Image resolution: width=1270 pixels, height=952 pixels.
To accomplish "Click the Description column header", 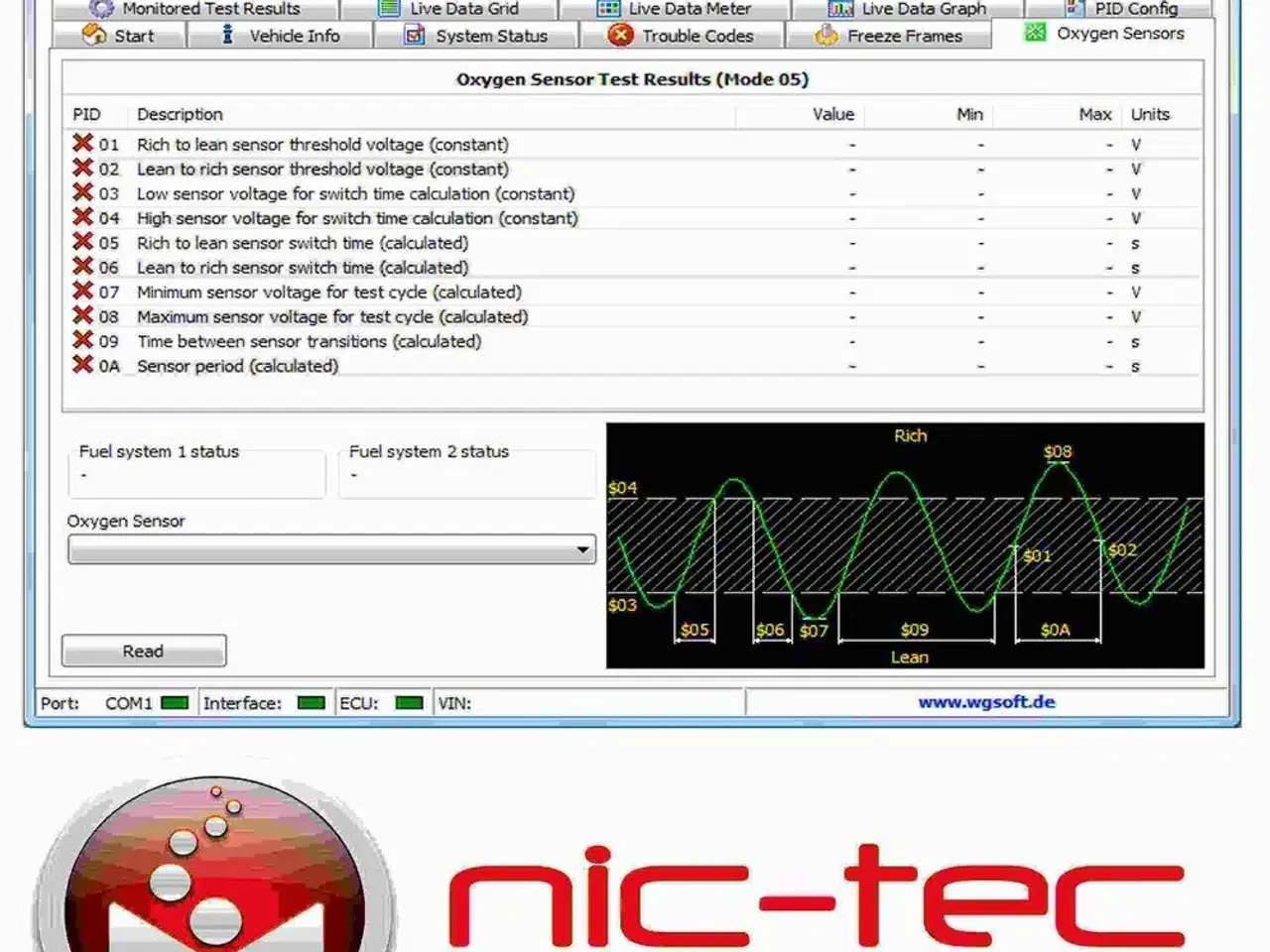I will point(180,114).
